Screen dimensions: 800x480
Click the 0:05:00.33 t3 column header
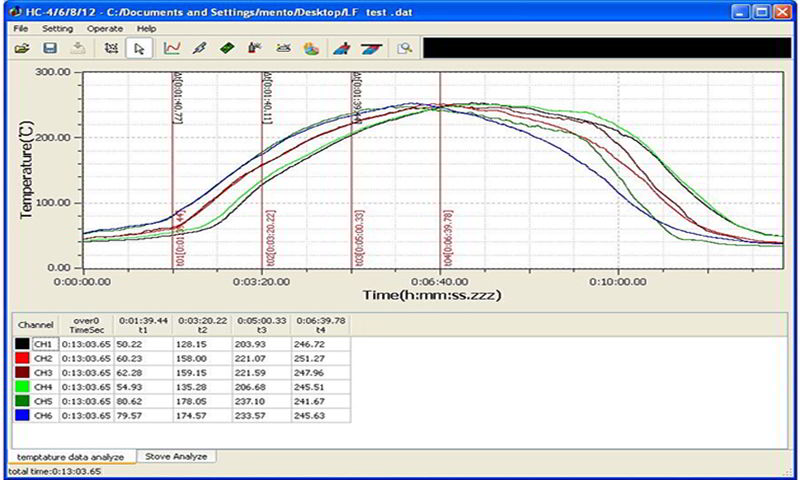pos(262,325)
